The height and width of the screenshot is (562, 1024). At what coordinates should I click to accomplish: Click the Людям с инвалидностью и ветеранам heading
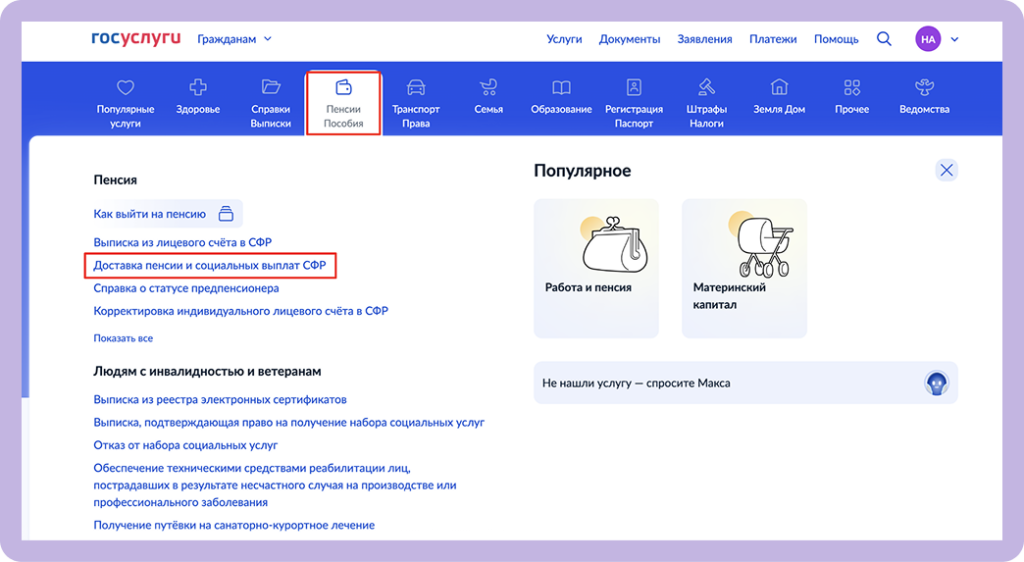coord(207,371)
